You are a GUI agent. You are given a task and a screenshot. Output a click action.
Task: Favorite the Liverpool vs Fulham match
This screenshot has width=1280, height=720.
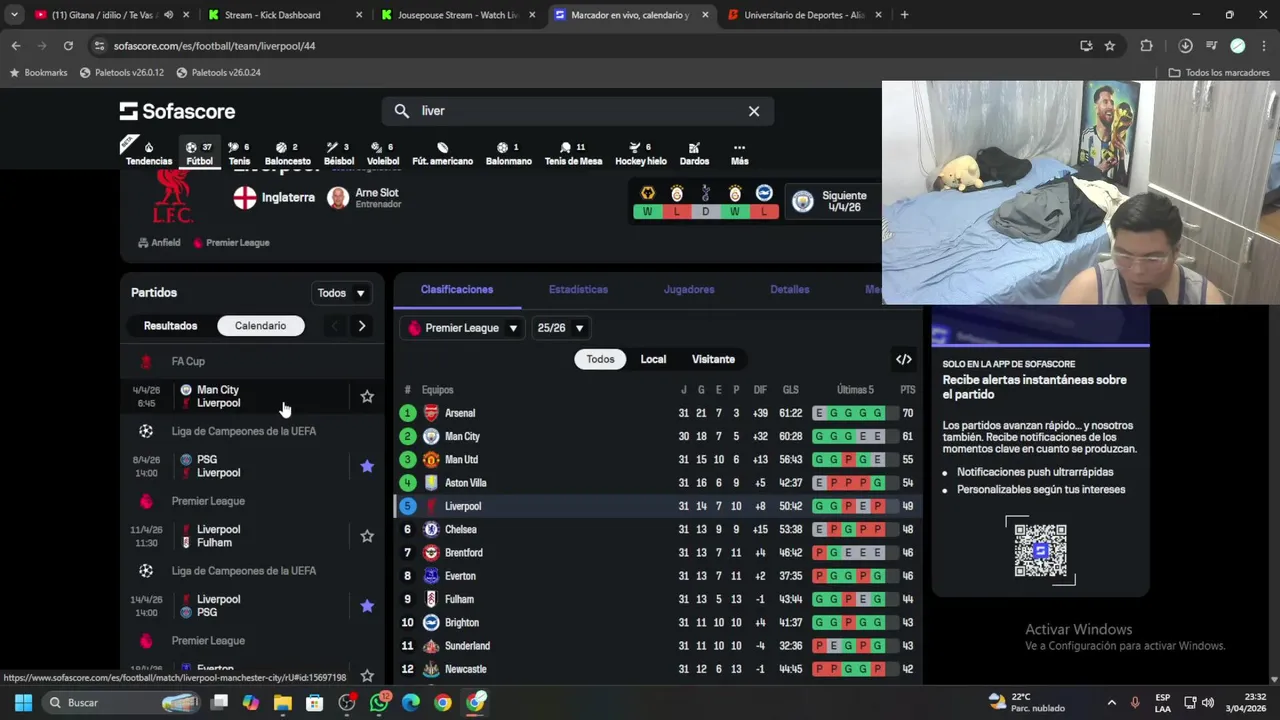point(367,536)
